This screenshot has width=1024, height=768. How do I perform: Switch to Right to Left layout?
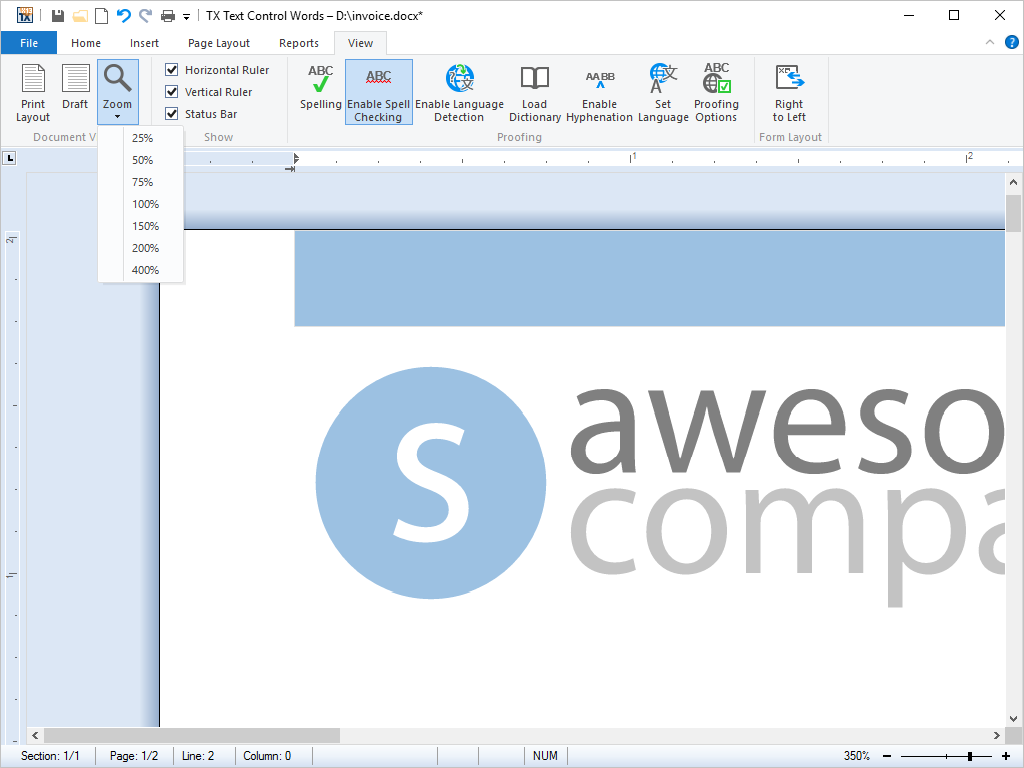point(789,91)
